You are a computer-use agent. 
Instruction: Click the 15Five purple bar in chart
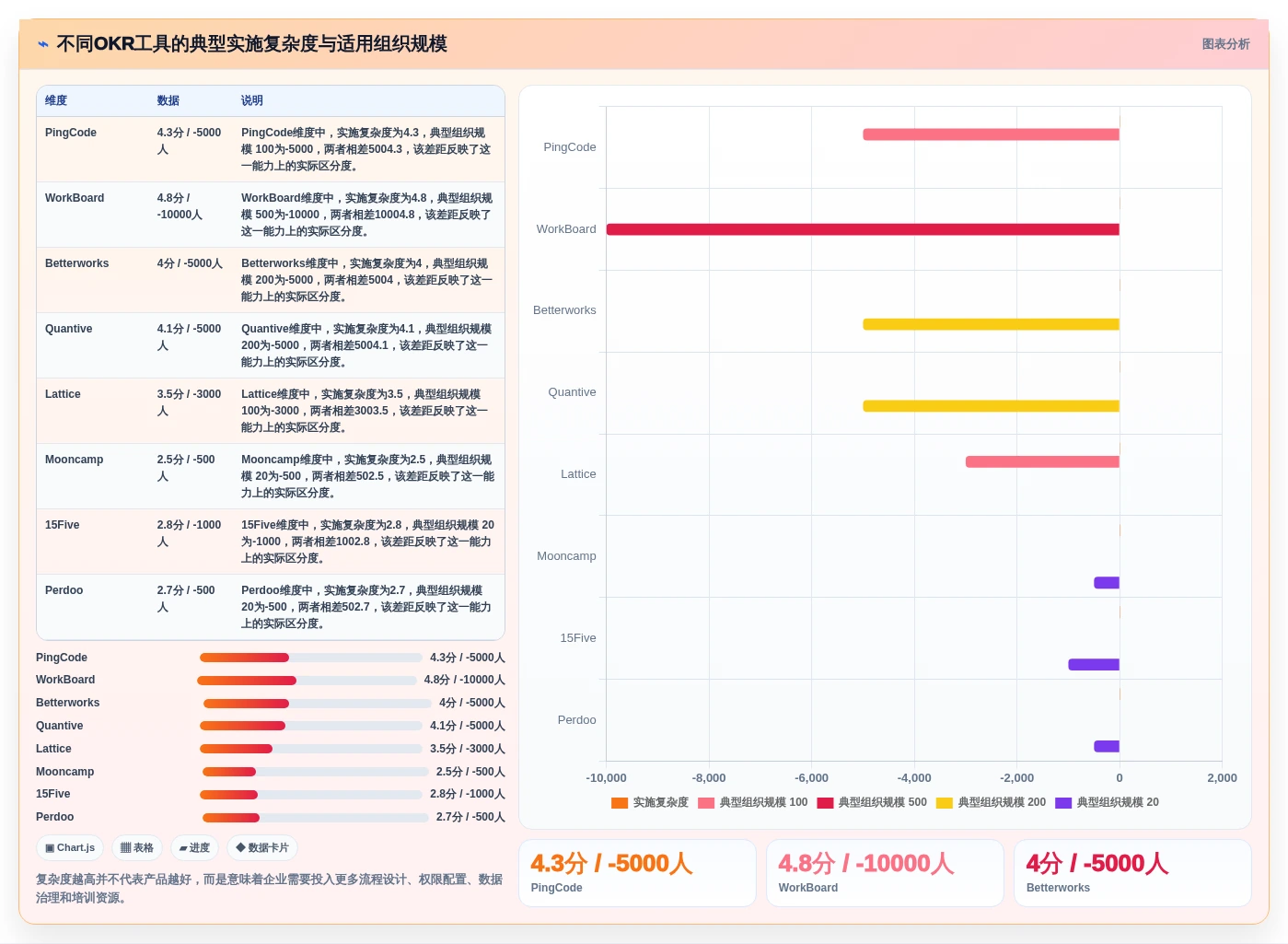[1094, 665]
